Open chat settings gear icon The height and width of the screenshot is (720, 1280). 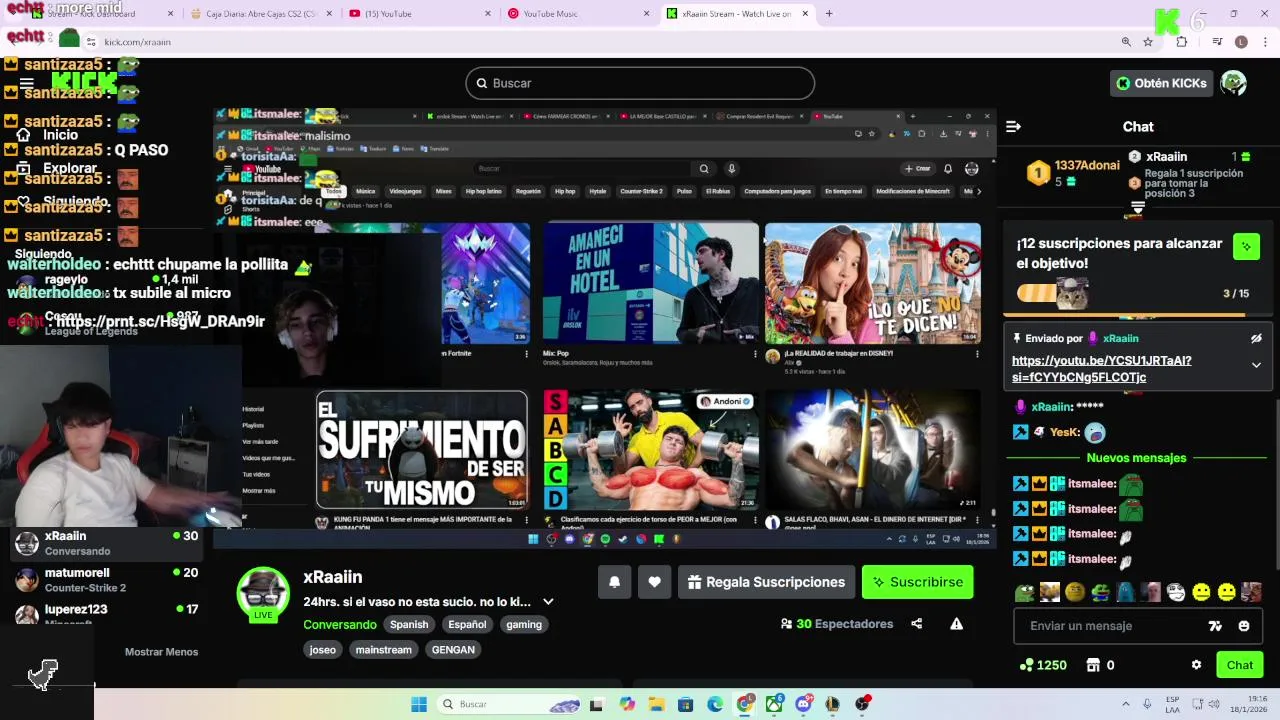tap(1196, 665)
